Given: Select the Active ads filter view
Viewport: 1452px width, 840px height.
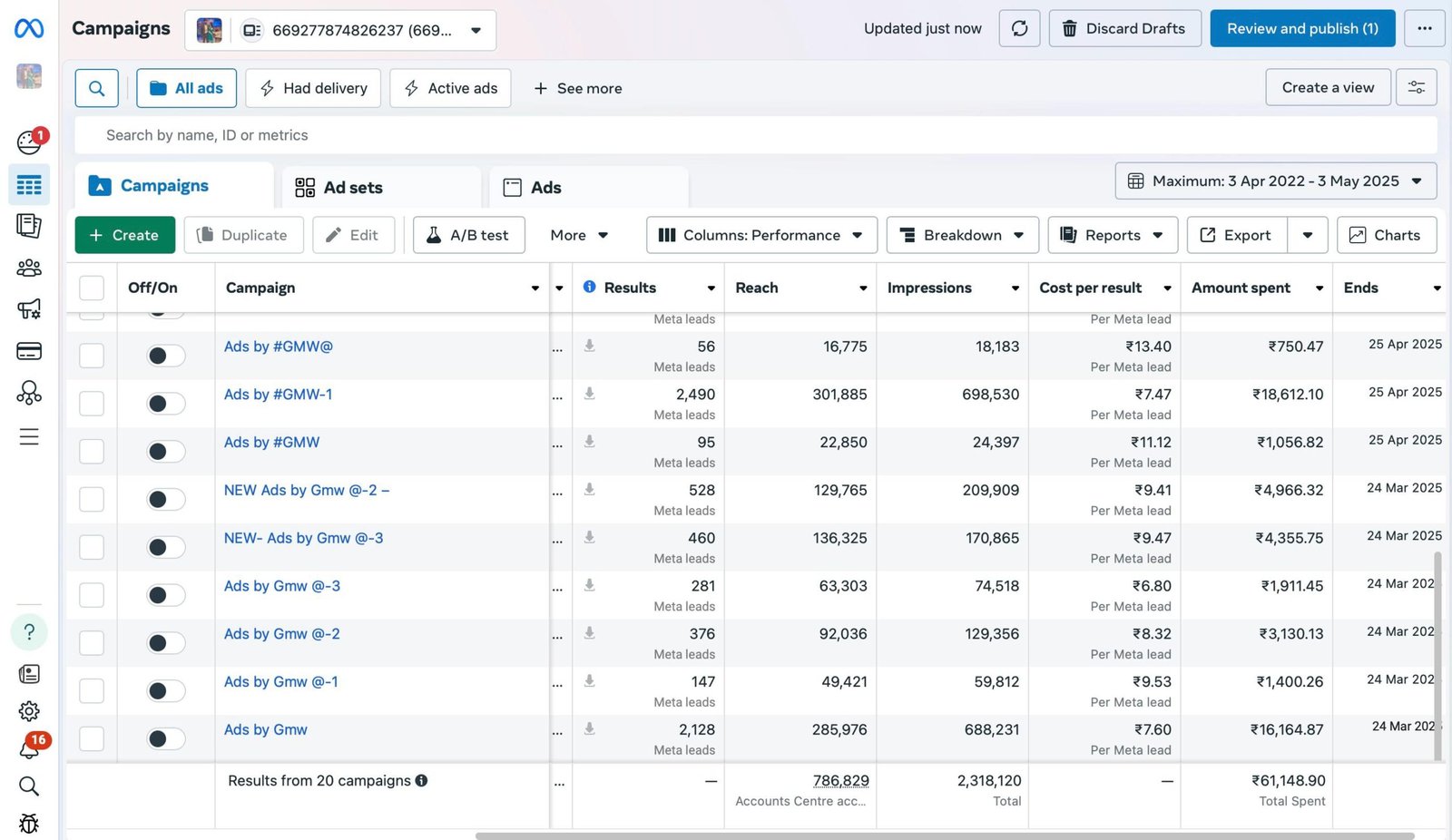Looking at the screenshot, I should (x=450, y=88).
